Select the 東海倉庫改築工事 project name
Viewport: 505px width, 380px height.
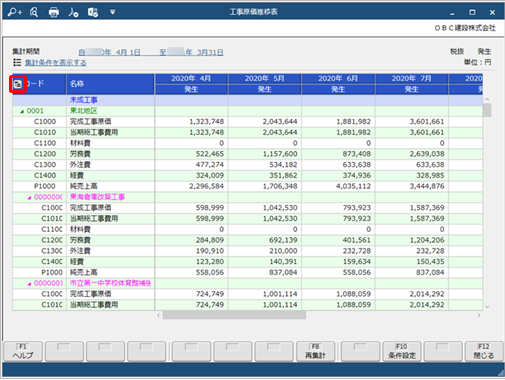(97, 197)
